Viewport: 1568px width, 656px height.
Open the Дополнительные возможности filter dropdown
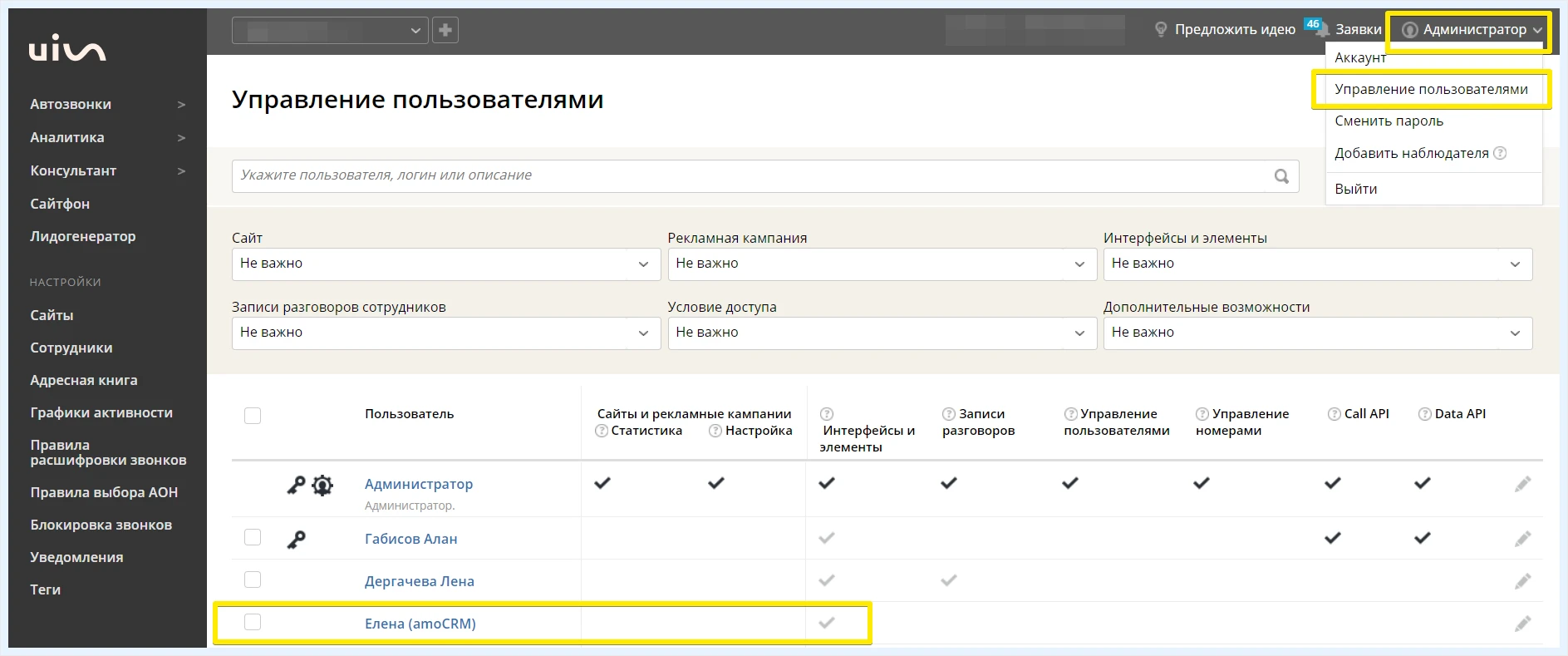click(x=1318, y=333)
